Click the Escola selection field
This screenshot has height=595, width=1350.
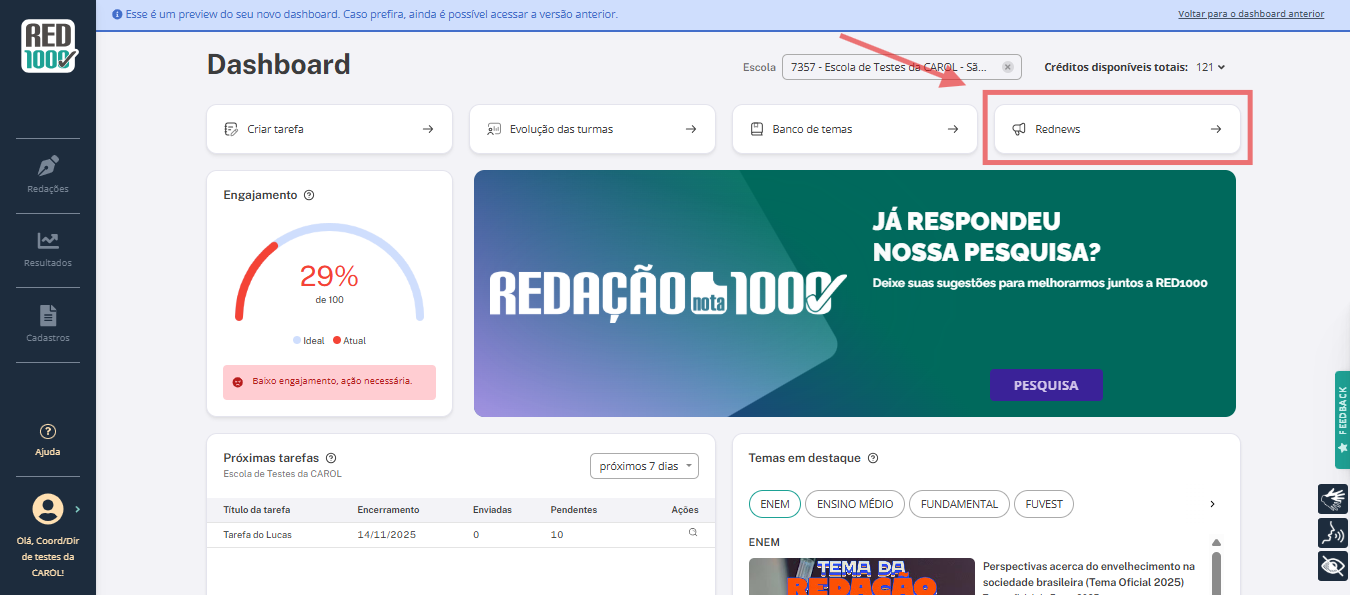(901, 67)
